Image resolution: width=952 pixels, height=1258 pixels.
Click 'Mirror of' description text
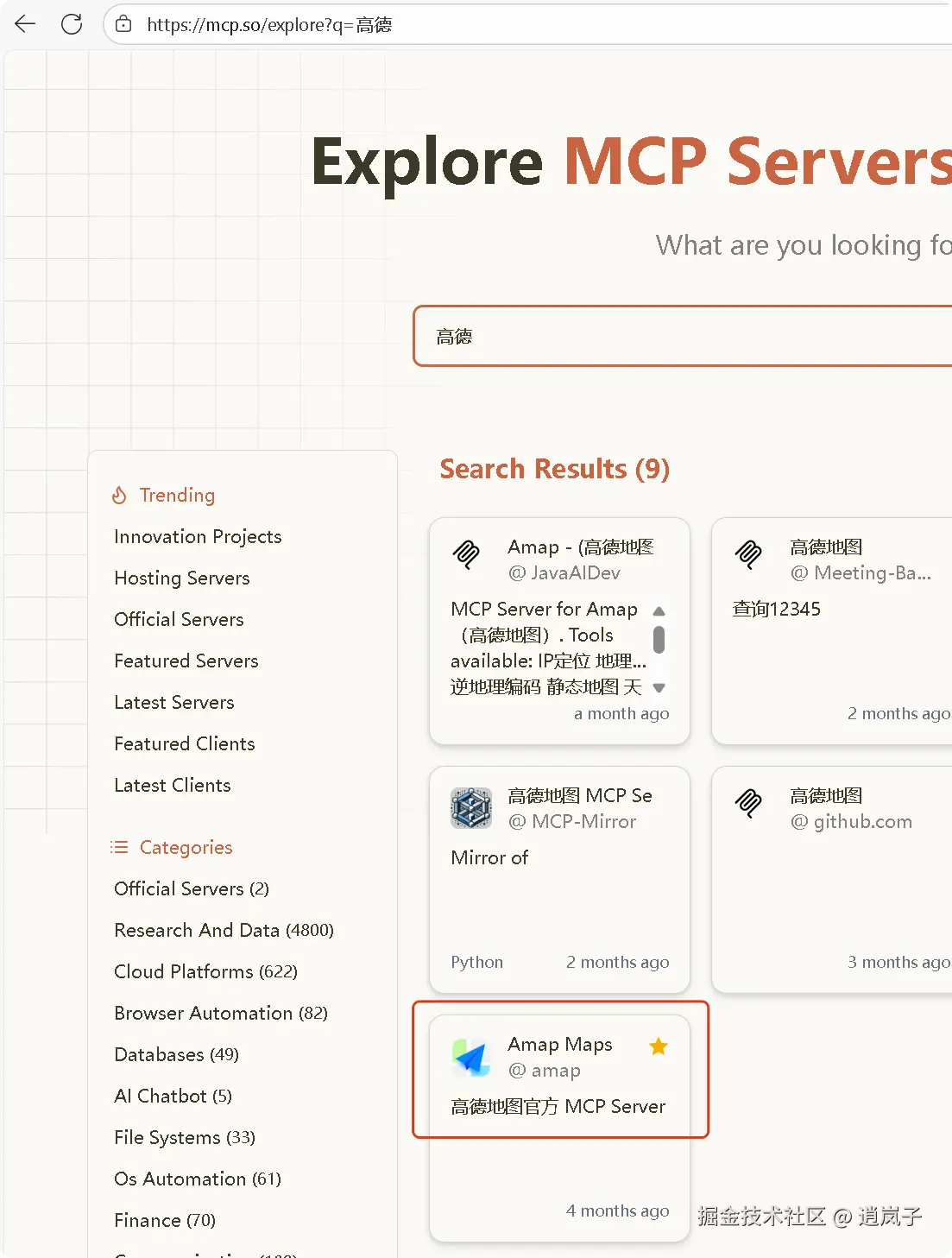[x=489, y=857]
